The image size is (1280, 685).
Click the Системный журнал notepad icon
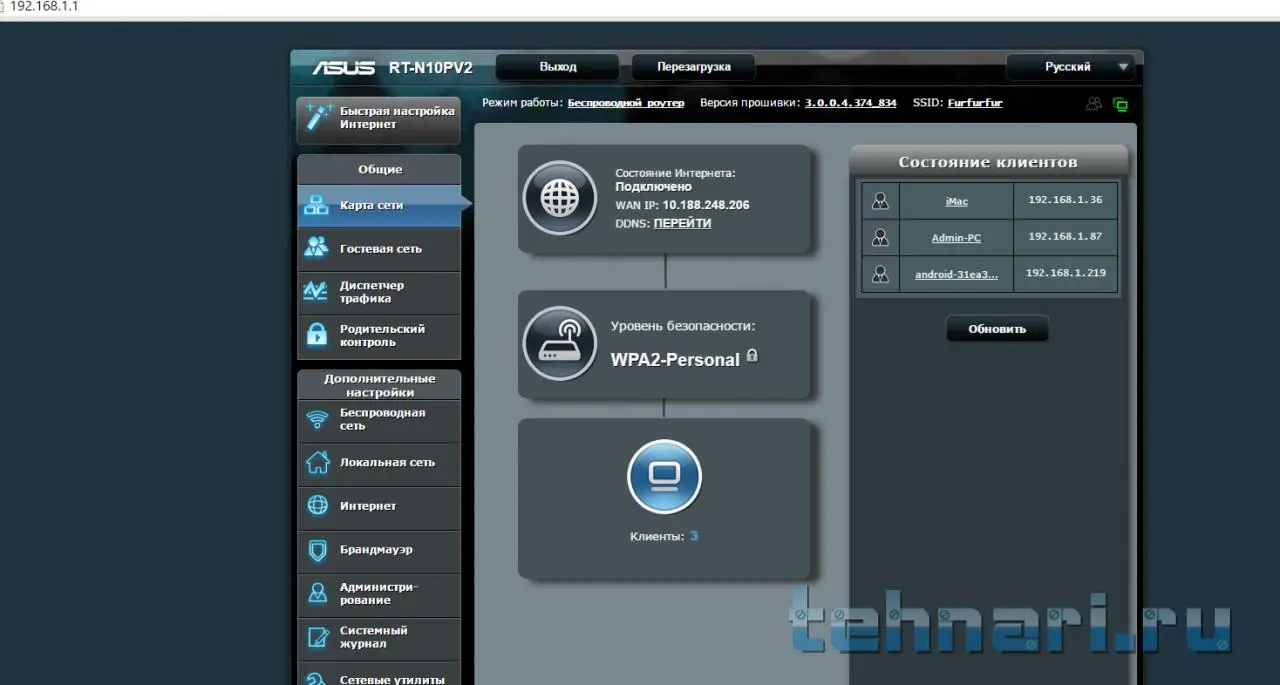[x=317, y=637]
